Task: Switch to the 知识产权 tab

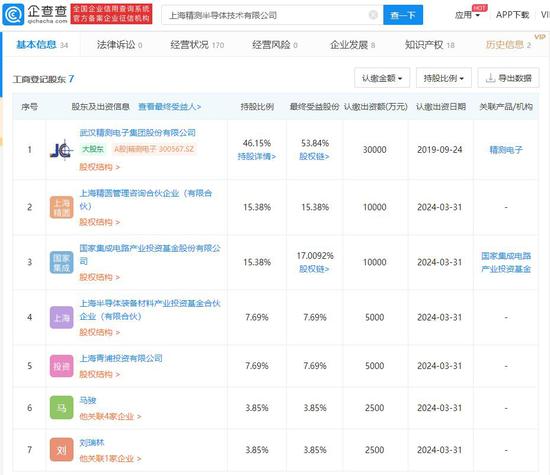Action: click(x=430, y=45)
